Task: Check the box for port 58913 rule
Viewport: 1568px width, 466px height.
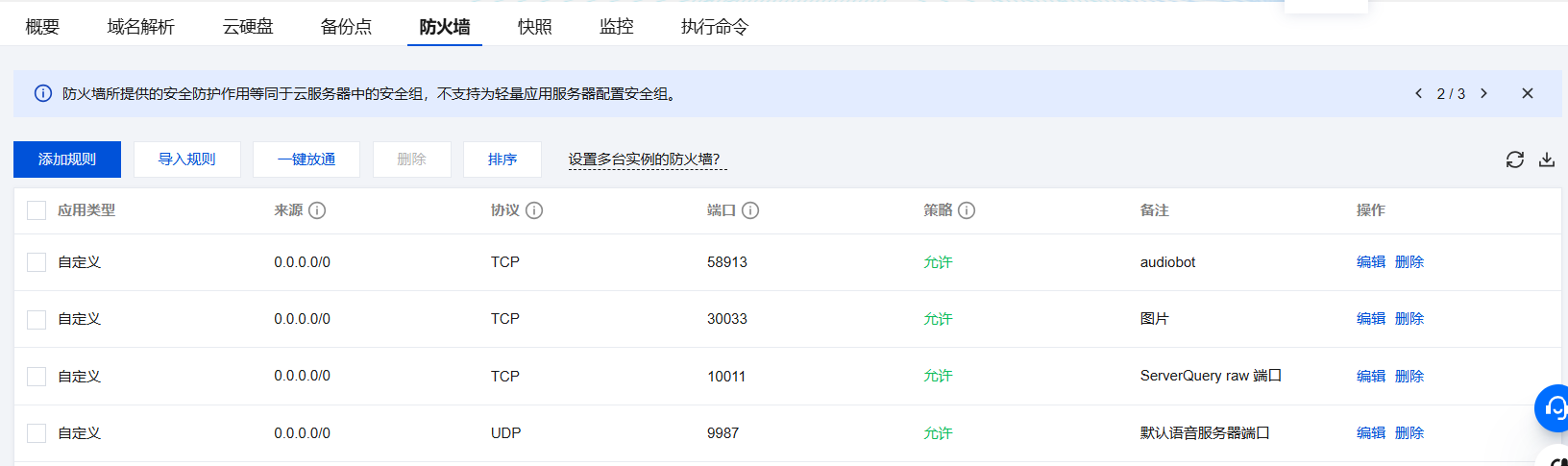Action: coord(37,262)
